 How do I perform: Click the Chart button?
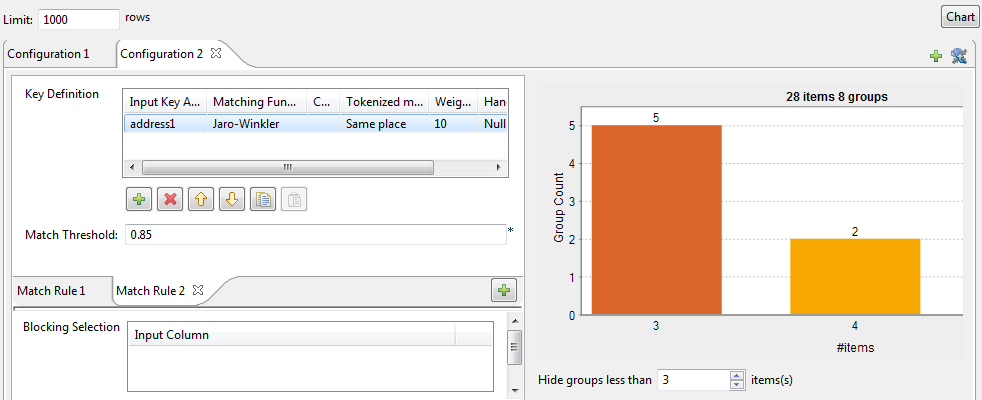pos(960,17)
